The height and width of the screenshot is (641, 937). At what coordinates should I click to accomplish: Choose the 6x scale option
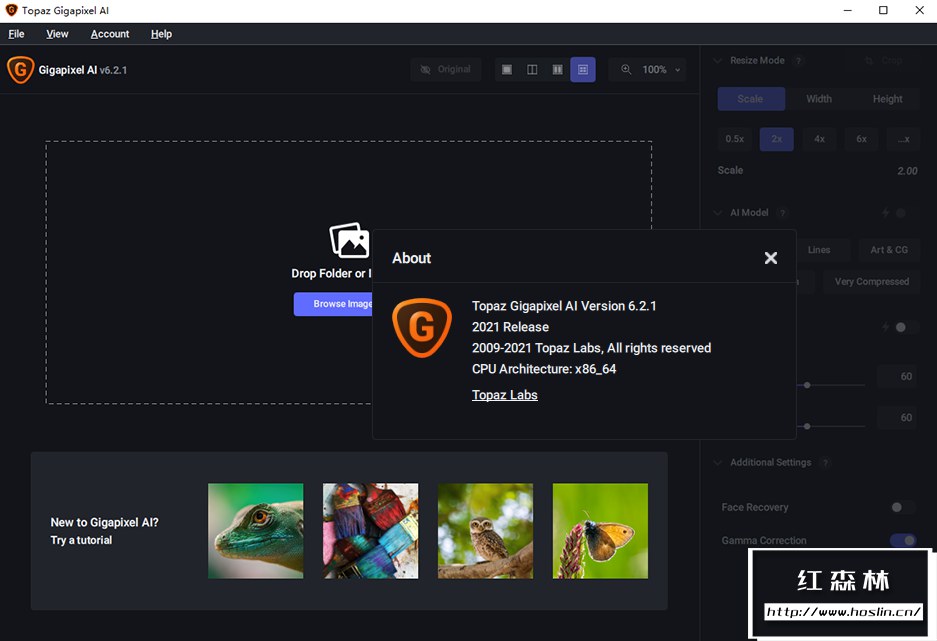(861, 139)
